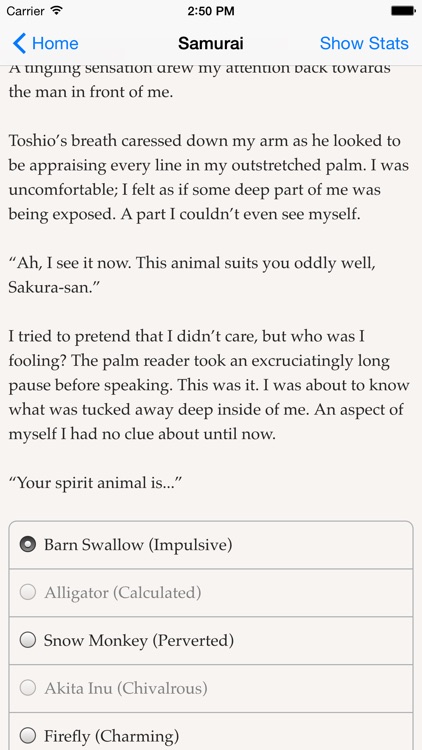Tap the Samurai title in header

(x=211, y=44)
